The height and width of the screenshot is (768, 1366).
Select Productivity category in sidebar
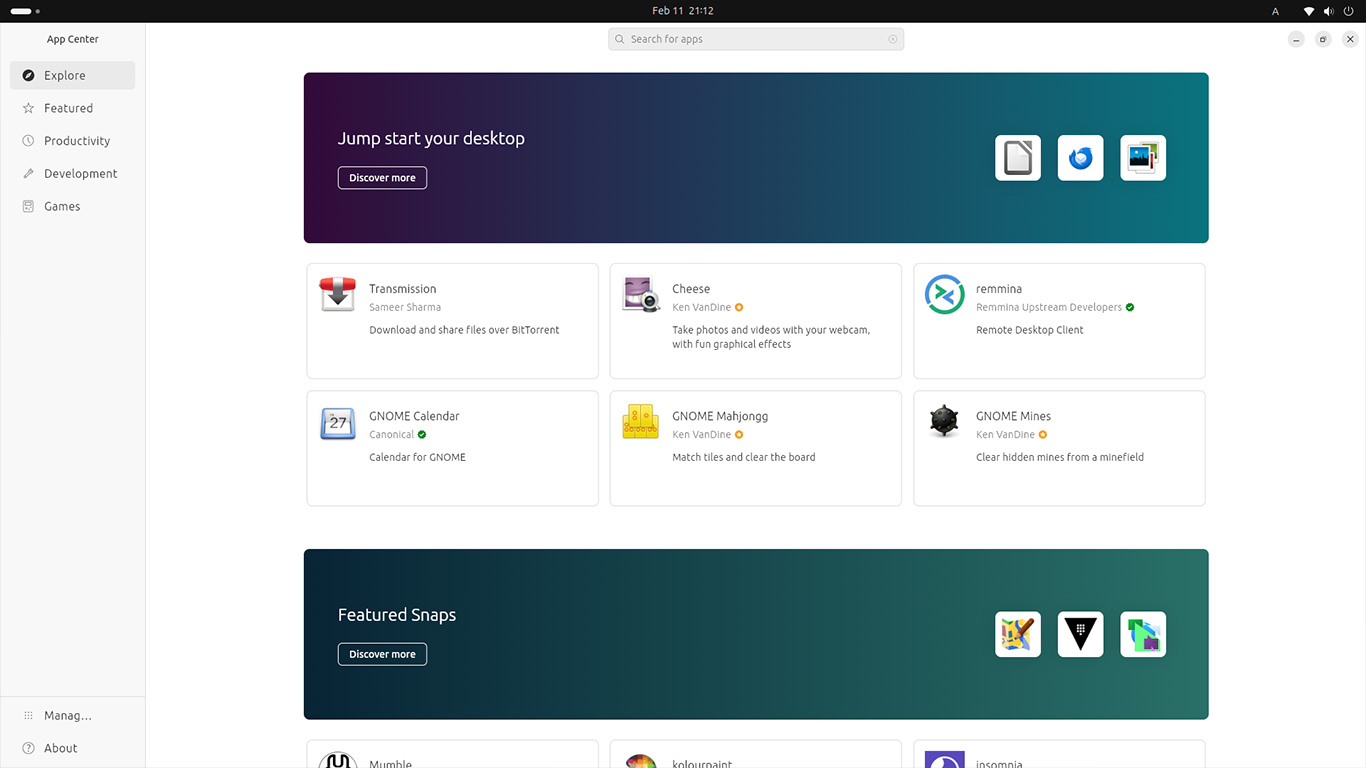pyautogui.click(x=72, y=141)
